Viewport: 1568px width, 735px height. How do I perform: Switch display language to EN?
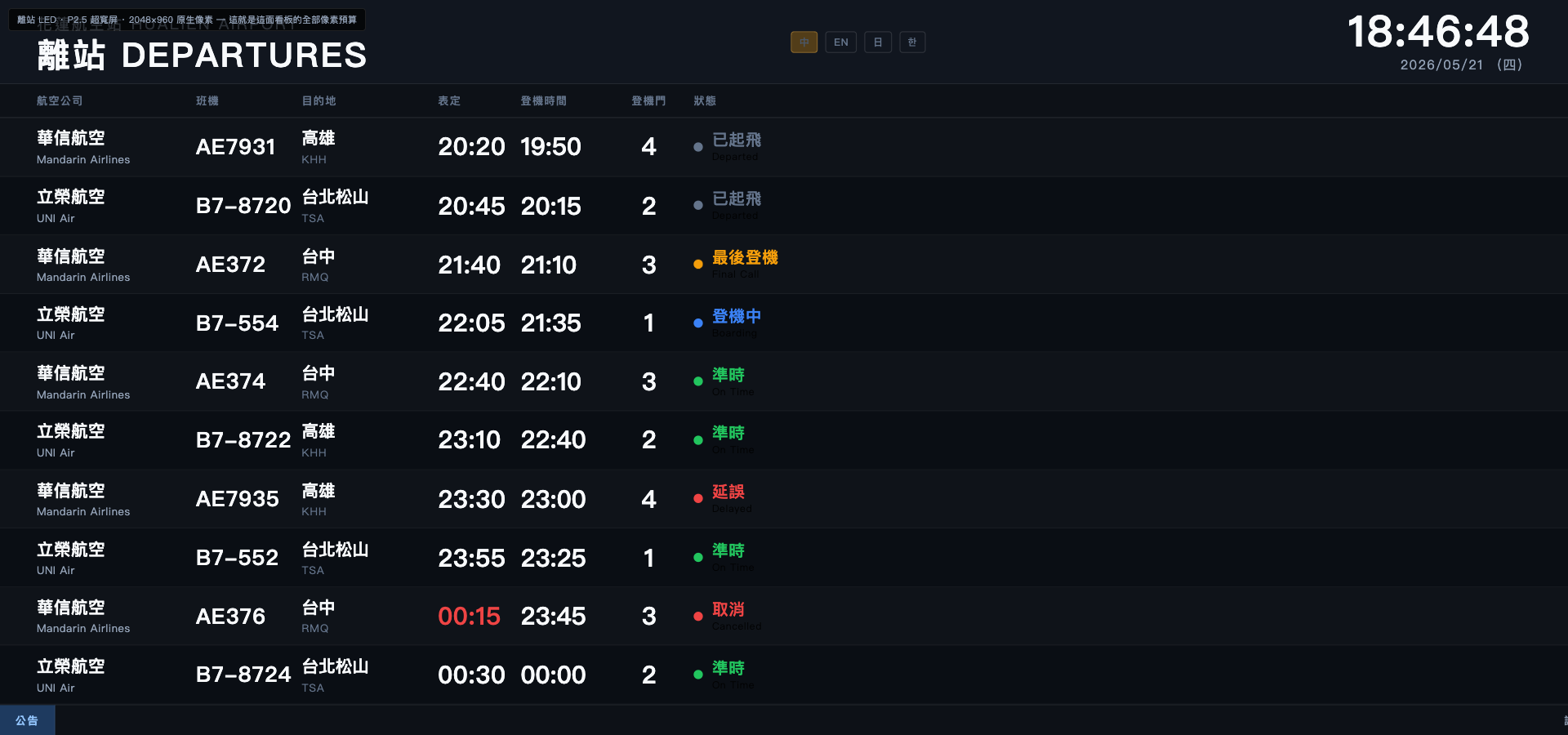[x=840, y=42]
